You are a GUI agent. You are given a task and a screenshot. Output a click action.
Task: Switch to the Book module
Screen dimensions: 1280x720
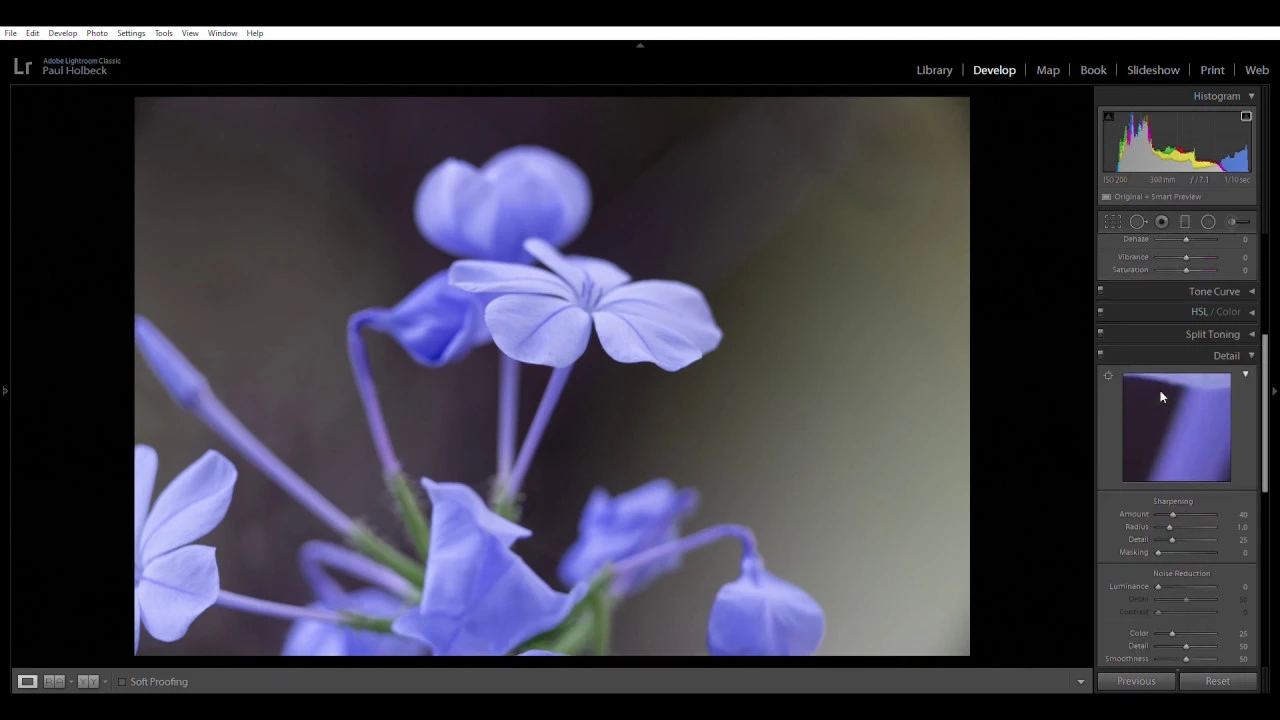1093,70
